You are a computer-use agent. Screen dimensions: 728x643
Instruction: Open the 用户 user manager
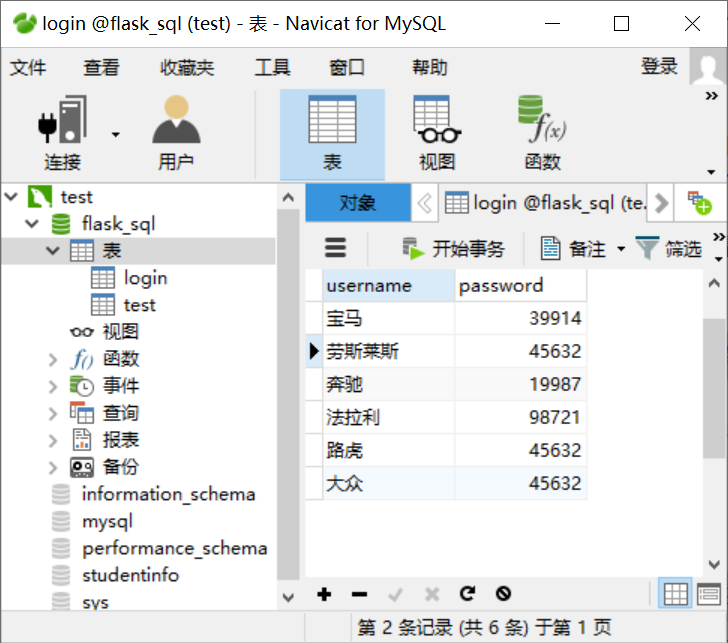click(176, 133)
